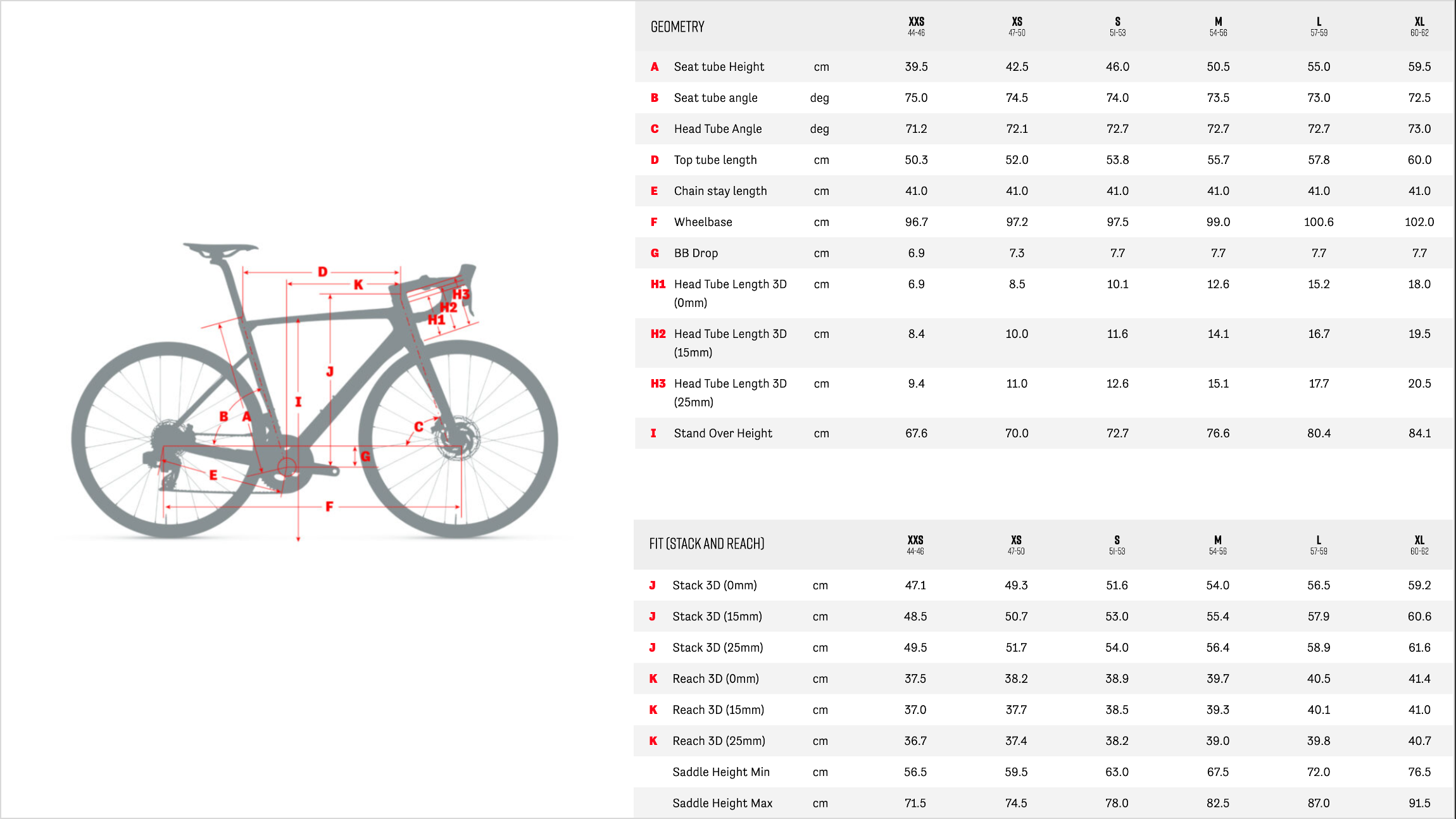Screen dimensions: 1456x819
Task: Click the red E chain stay label on the diagram
Action: [x=213, y=475]
